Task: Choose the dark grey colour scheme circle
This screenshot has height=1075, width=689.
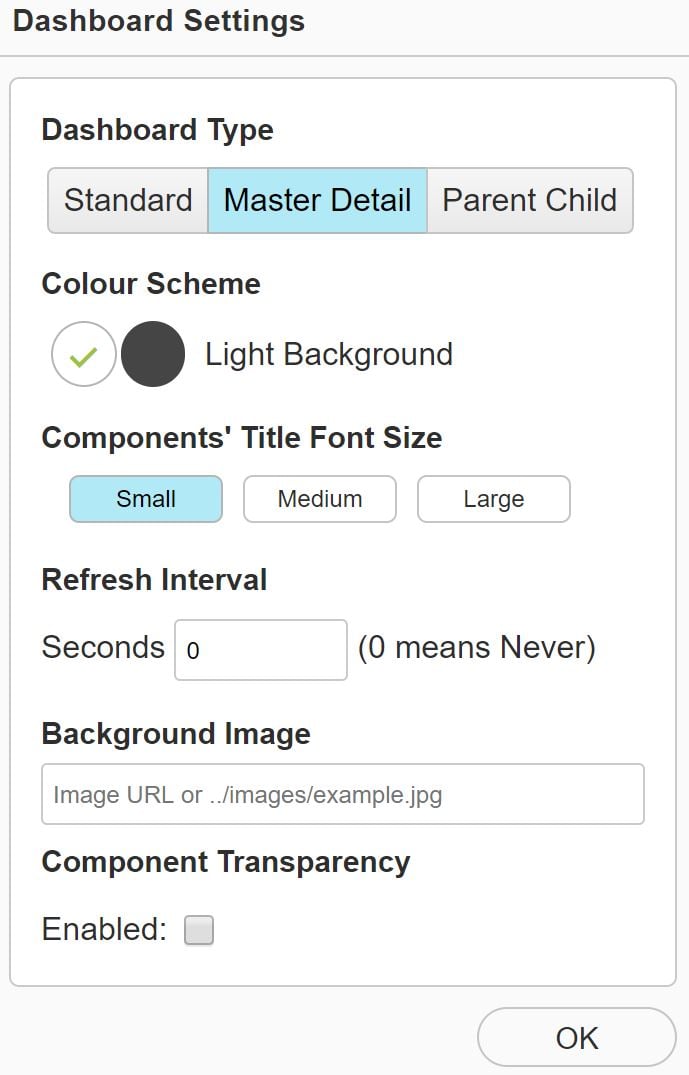Action: click(x=152, y=354)
